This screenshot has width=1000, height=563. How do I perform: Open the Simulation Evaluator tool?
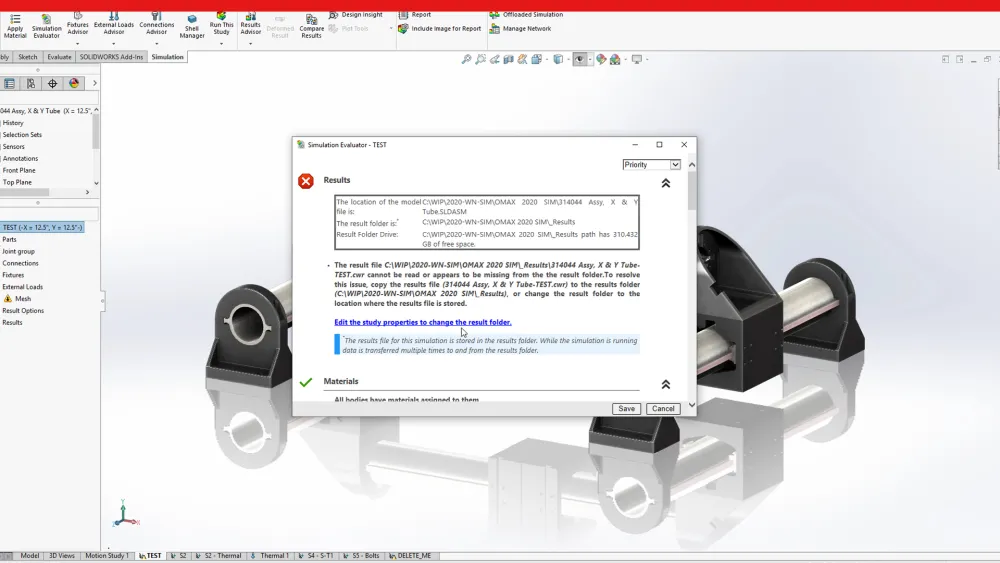(47, 26)
